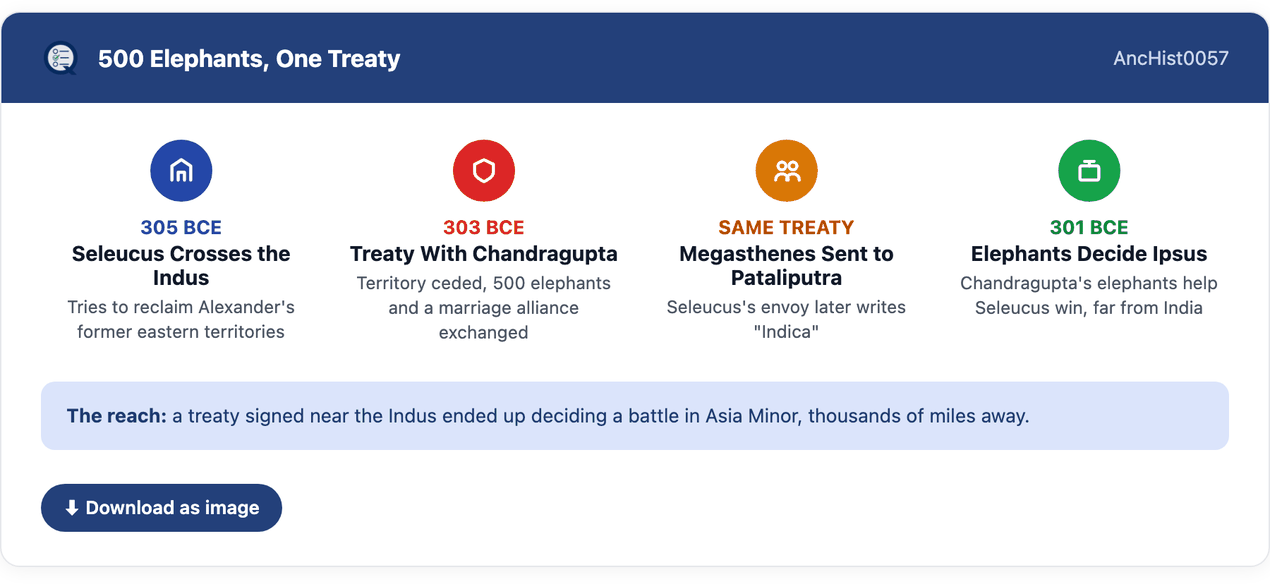1270x584 pixels.
Task: Click the text about Alexander's former eastern territories
Action: [181, 319]
